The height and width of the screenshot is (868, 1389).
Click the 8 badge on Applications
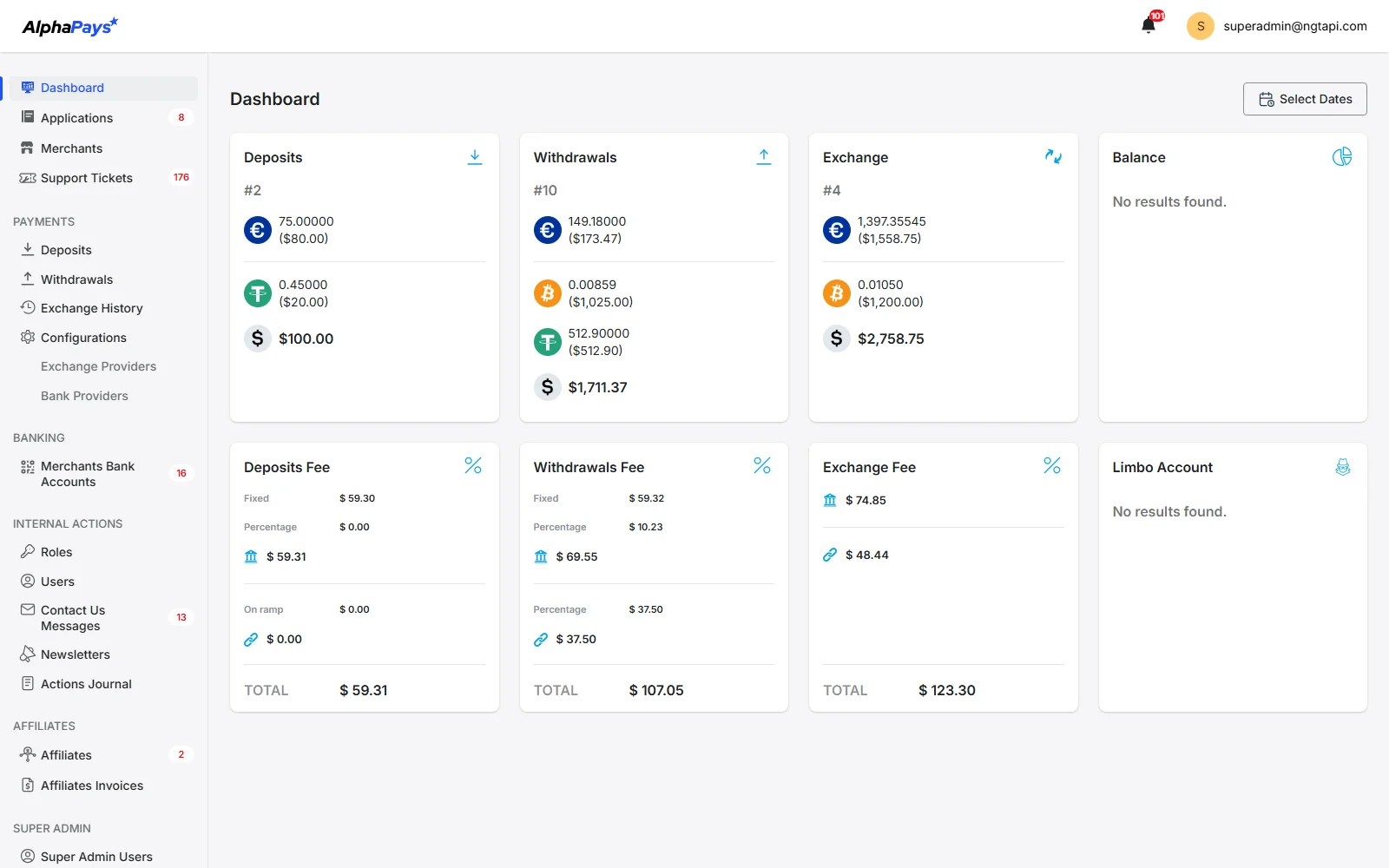tap(181, 117)
